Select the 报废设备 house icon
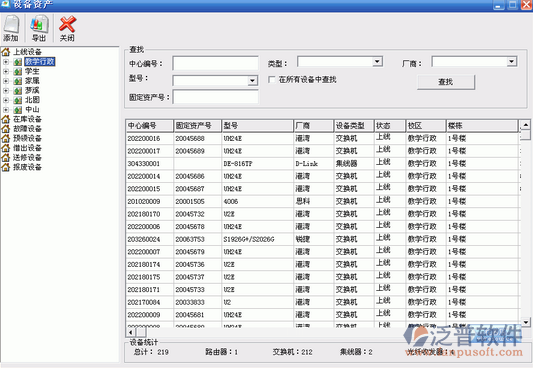This screenshot has width=533, height=368. 5,167
